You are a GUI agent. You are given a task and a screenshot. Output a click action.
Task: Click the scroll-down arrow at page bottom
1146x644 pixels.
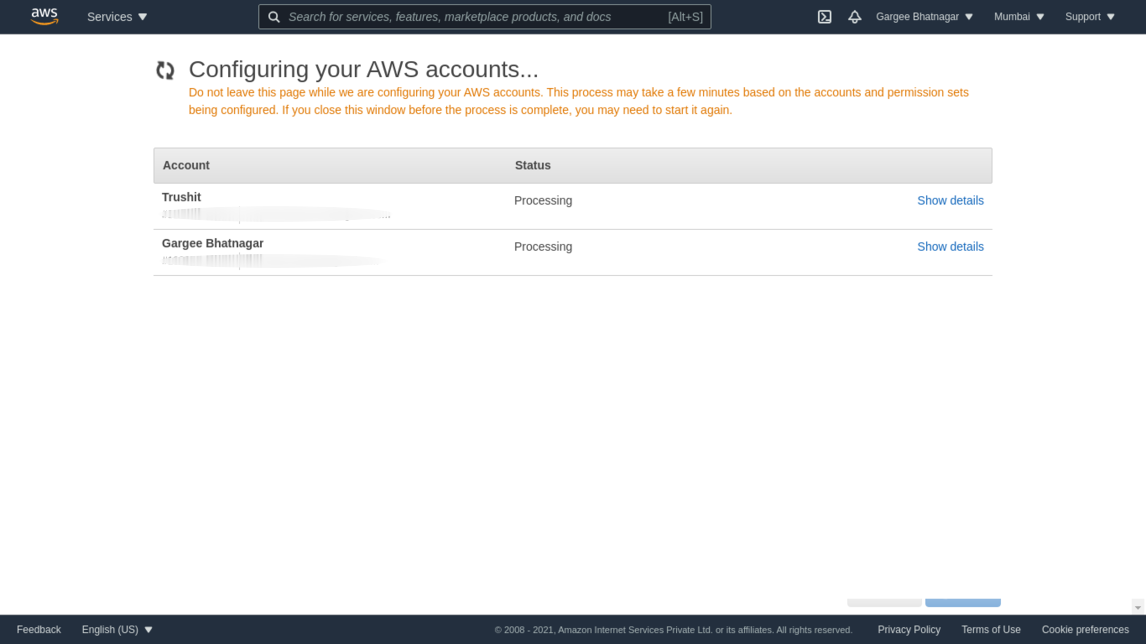1137,607
